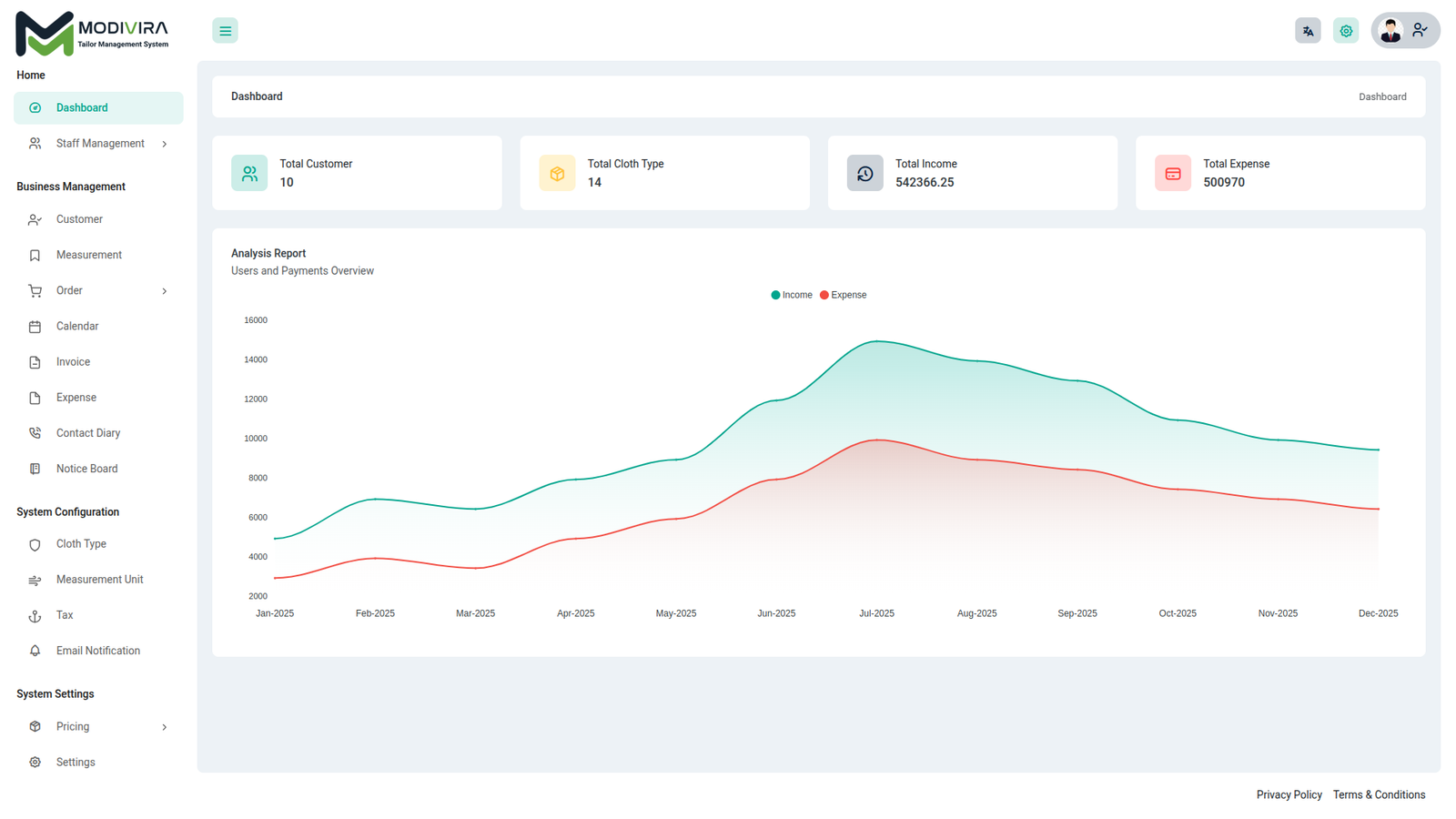Viewport: 1456px width, 819px height.
Task: Click the Total Income history icon
Action: click(x=864, y=173)
